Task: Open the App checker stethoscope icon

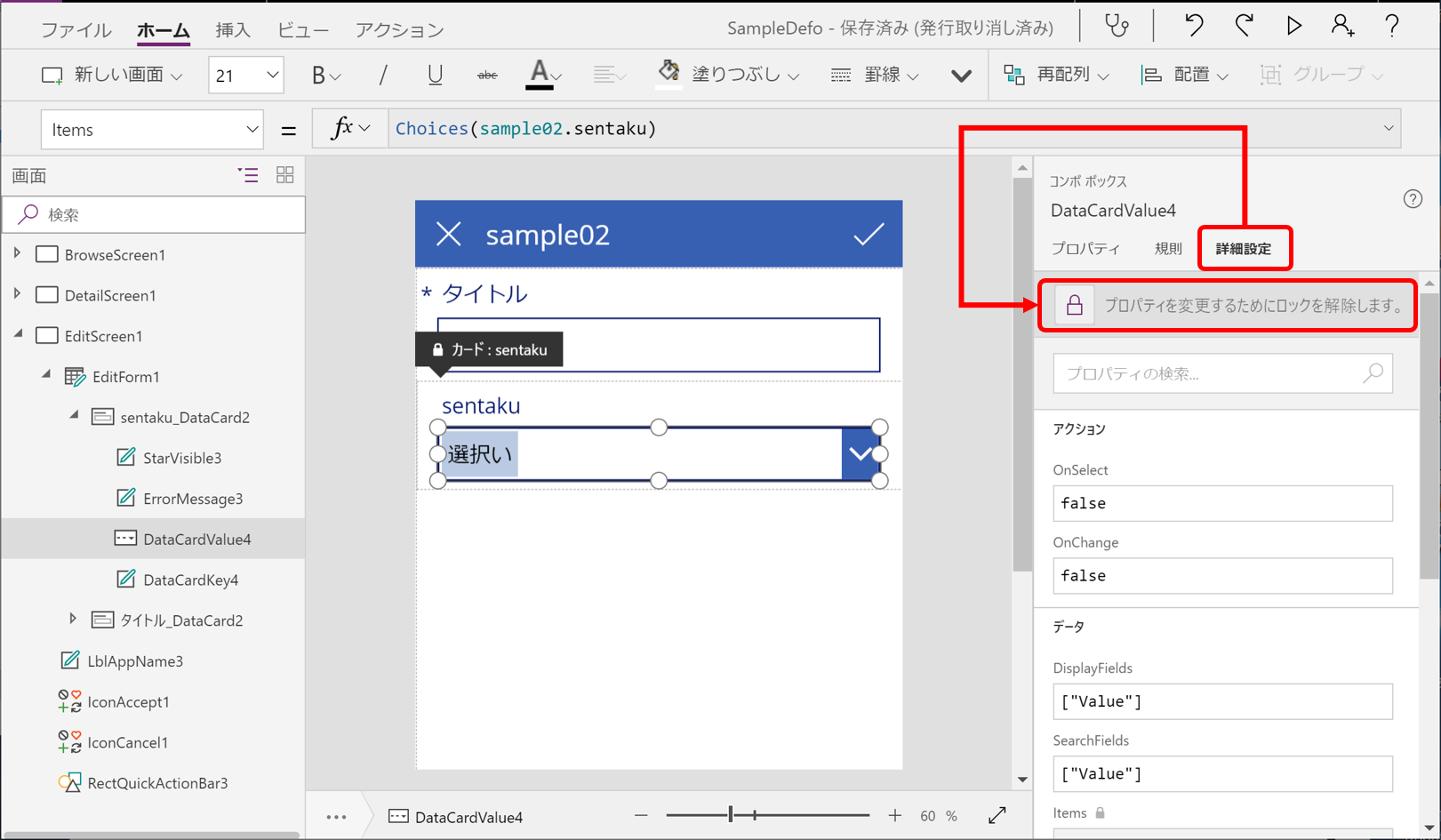Action: (x=1117, y=26)
